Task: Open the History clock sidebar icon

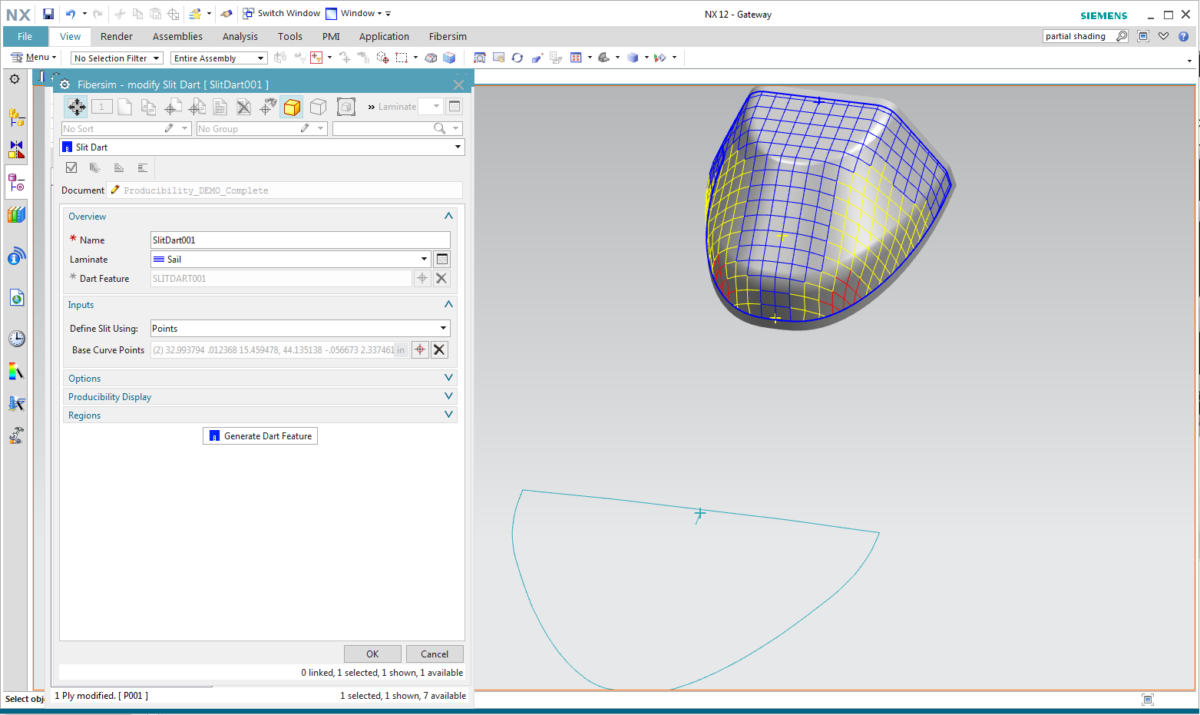Action: [x=16, y=337]
